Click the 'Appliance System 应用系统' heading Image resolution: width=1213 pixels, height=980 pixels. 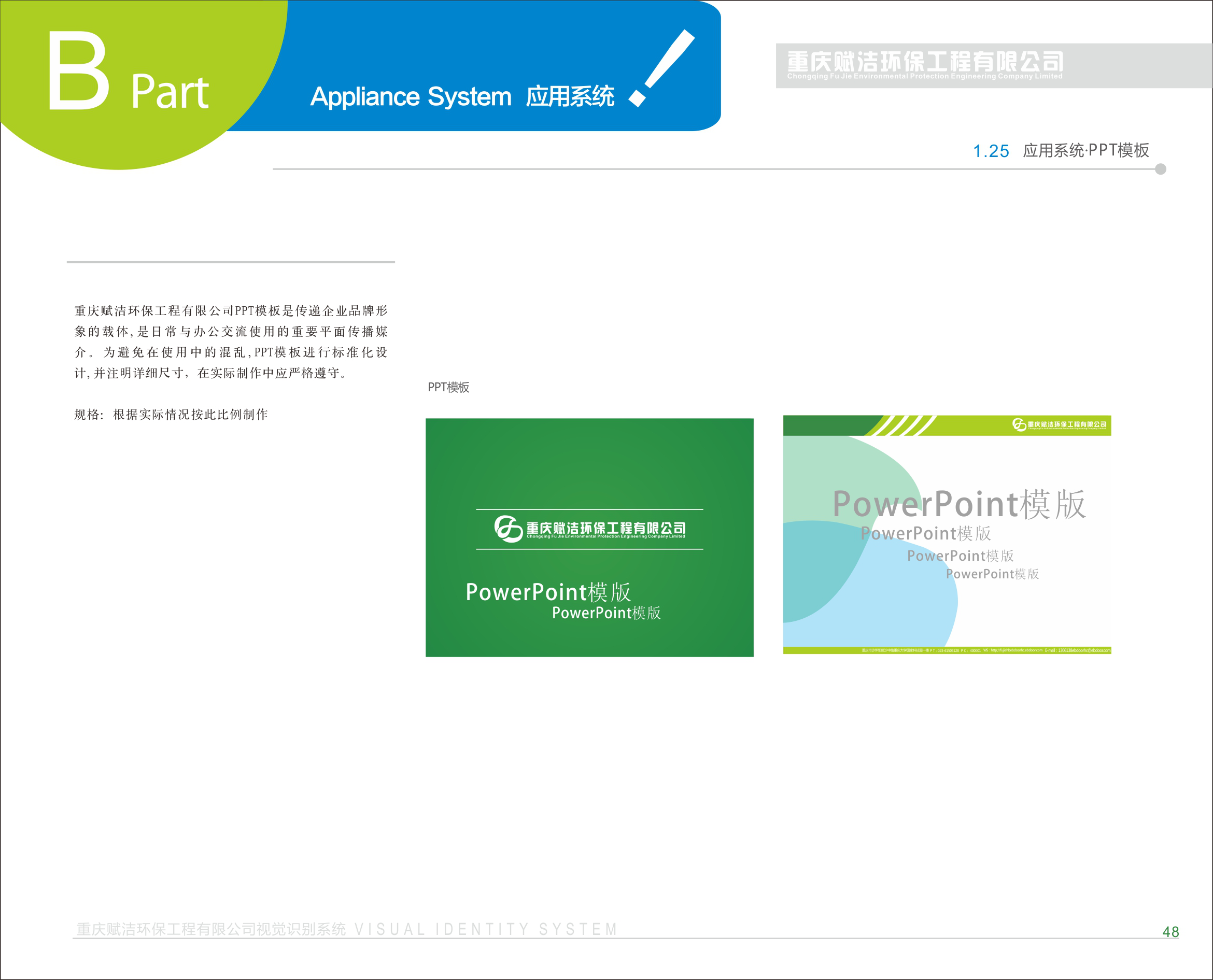[462, 96]
